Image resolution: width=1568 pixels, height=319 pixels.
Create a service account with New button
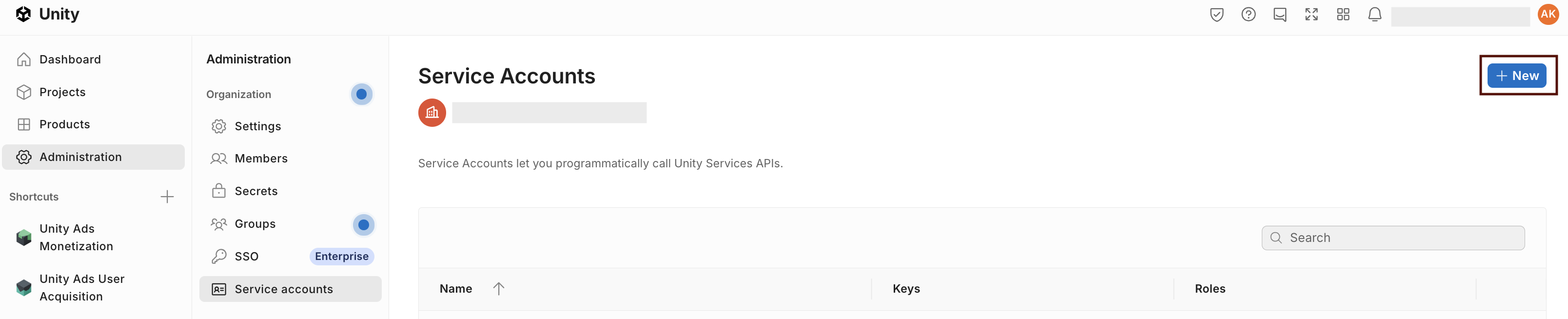[1517, 76]
